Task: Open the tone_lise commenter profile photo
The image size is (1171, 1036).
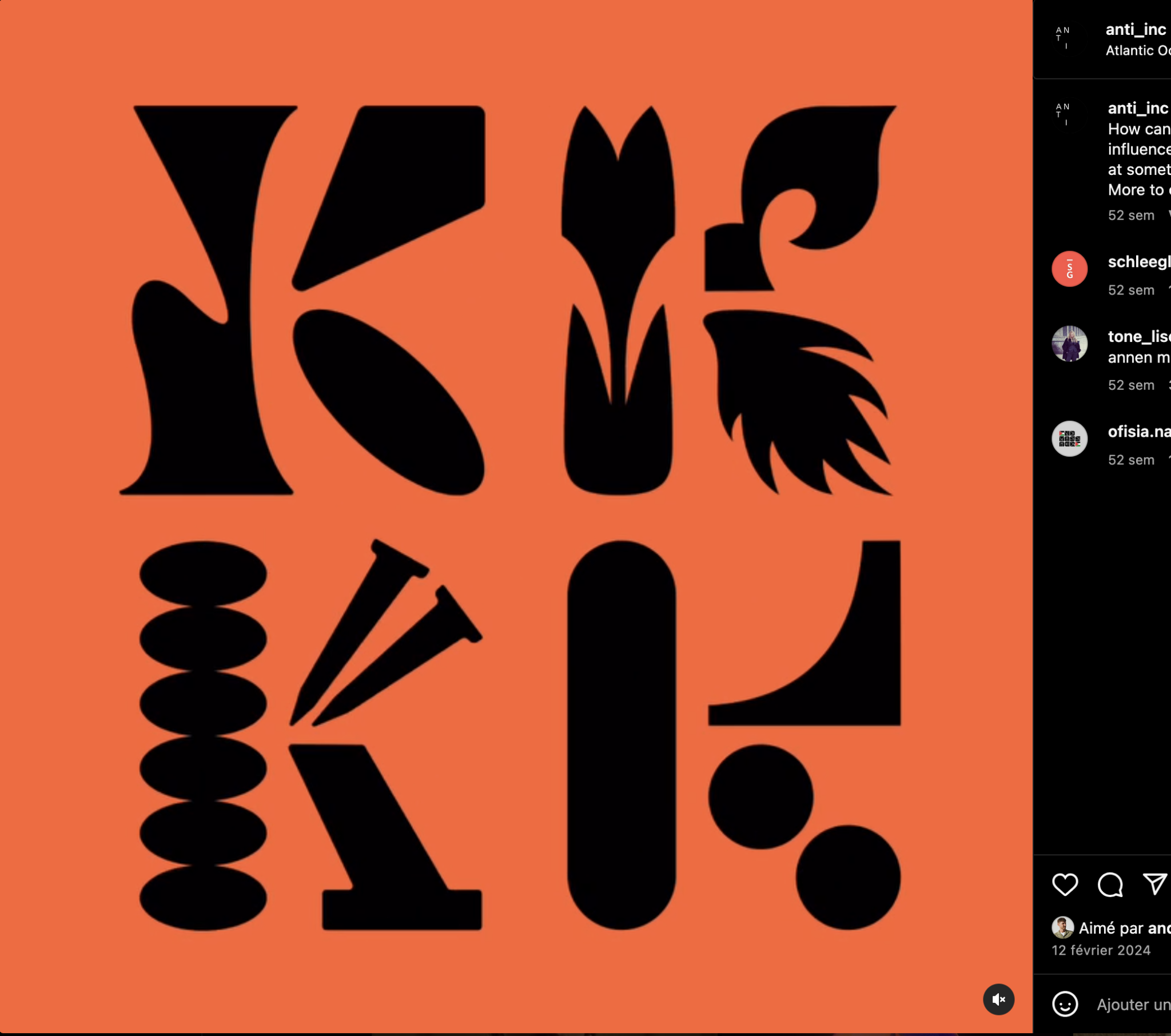Action: (1069, 344)
